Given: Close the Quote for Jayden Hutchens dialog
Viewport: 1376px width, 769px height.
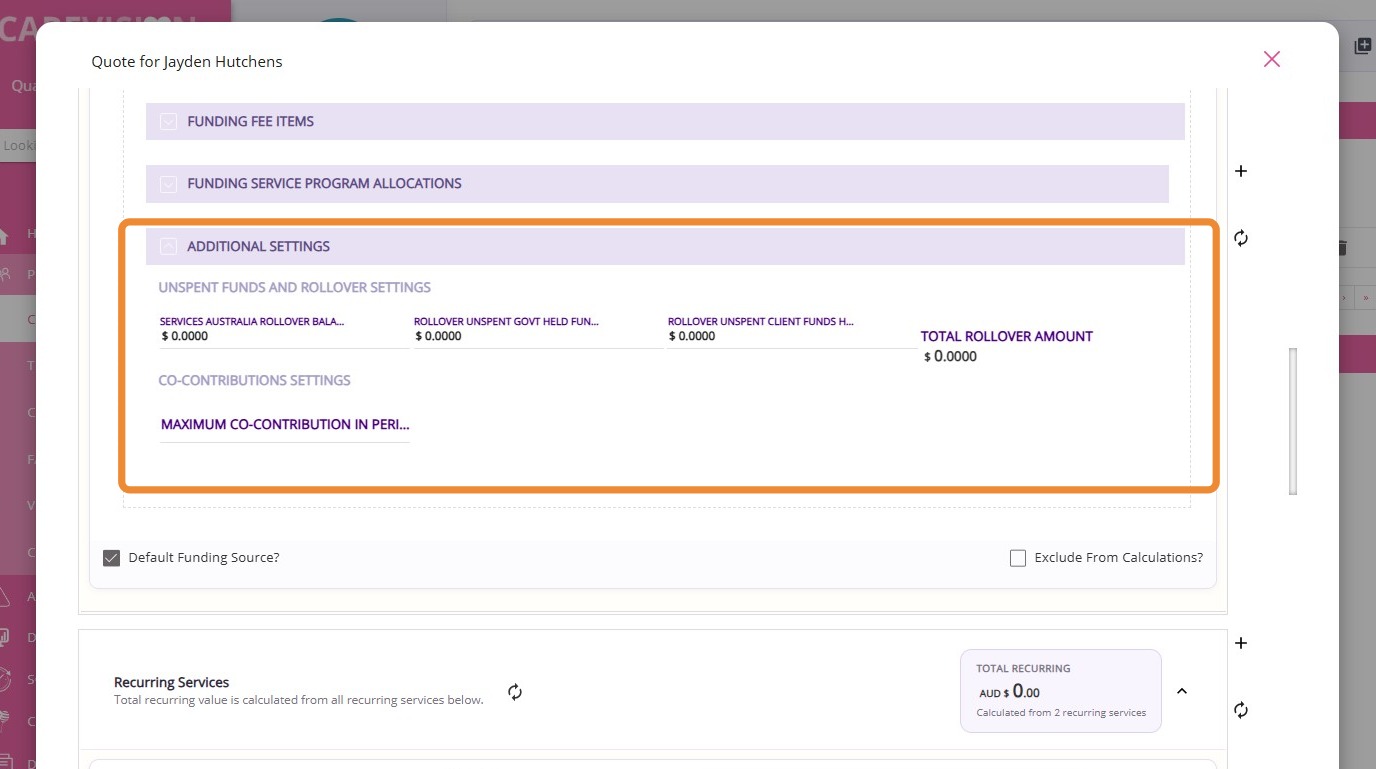Looking at the screenshot, I should (x=1272, y=59).
